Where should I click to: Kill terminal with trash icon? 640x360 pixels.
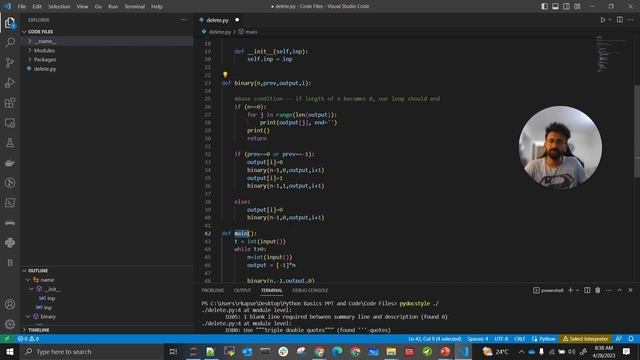click(598, 290)
